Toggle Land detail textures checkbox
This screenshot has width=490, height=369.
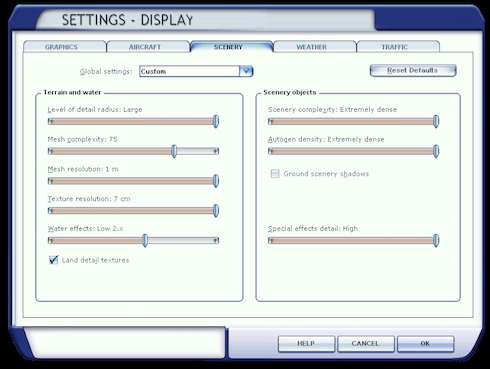tap(53, 260)
